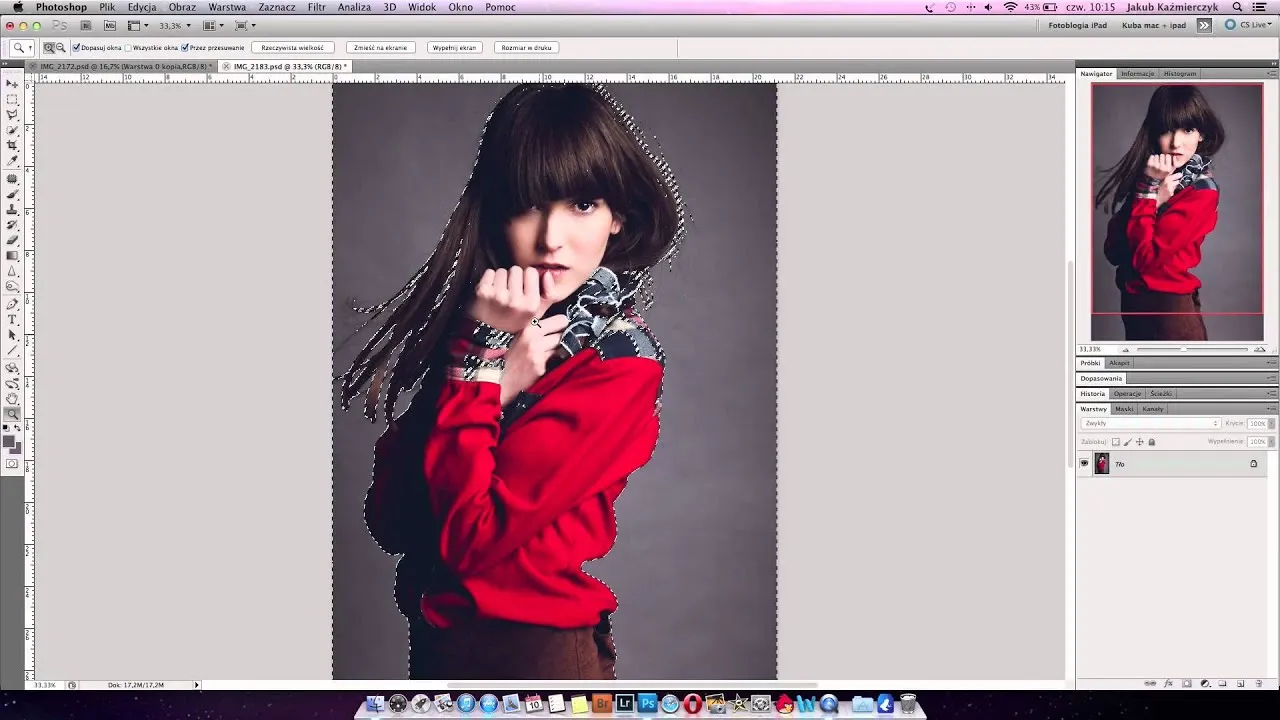Pick the Crop tool
This screenshot has width=1280, height=720.
(12, 146)
